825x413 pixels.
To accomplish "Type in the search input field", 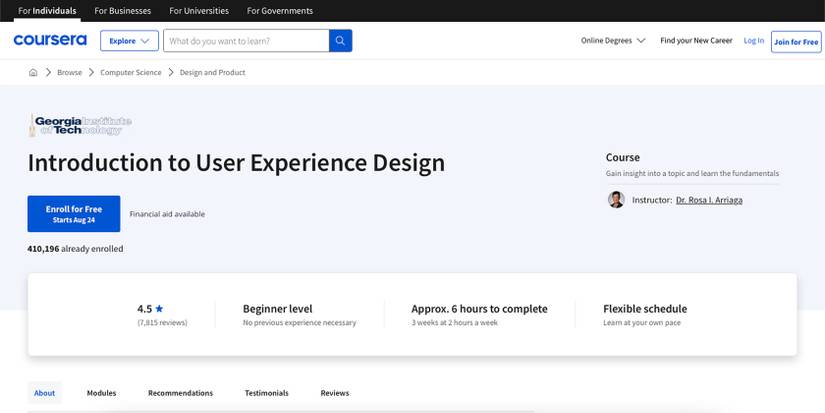I will pos(246,41).
